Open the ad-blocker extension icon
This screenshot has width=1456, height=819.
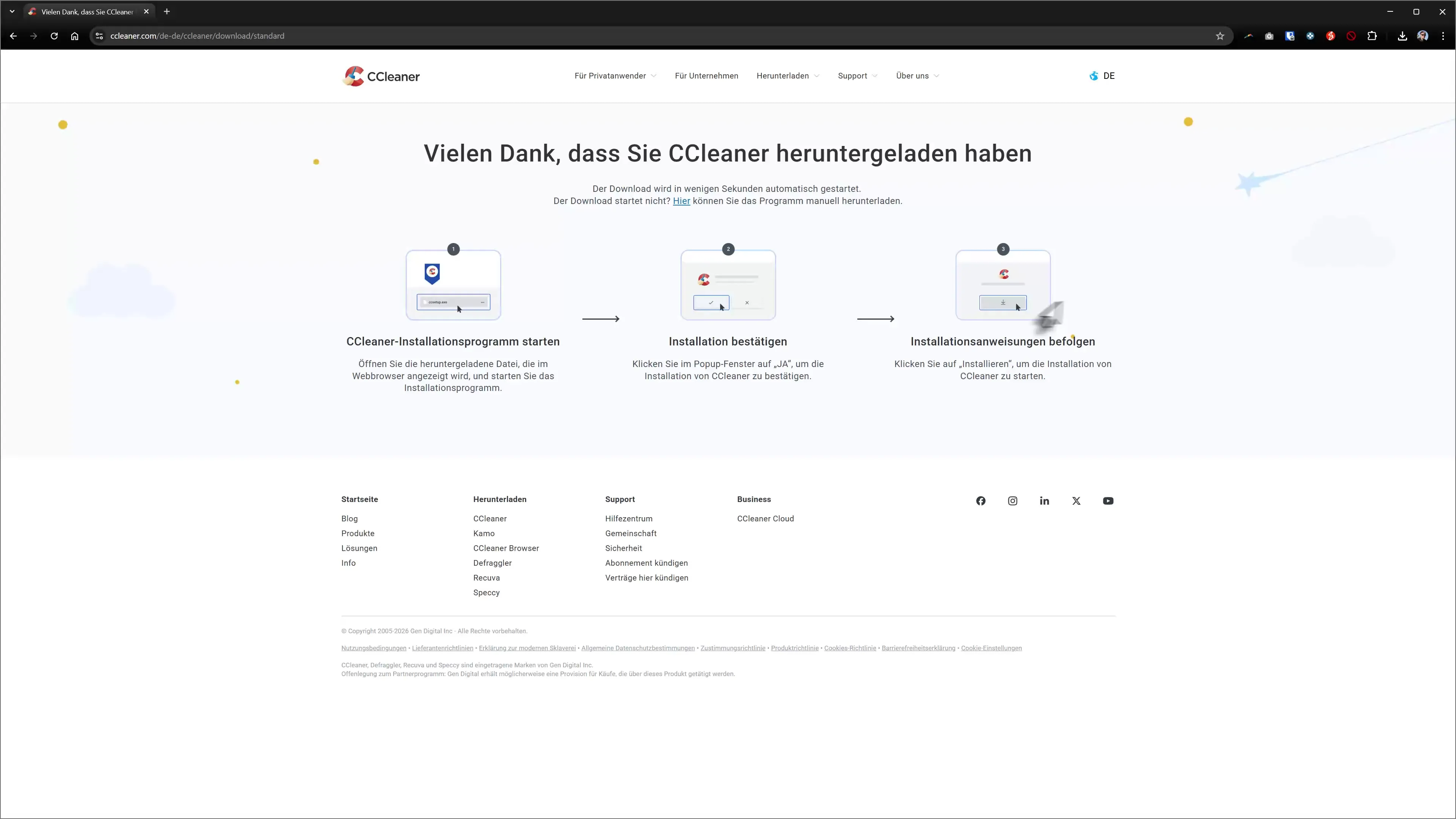click(1351, 36)
